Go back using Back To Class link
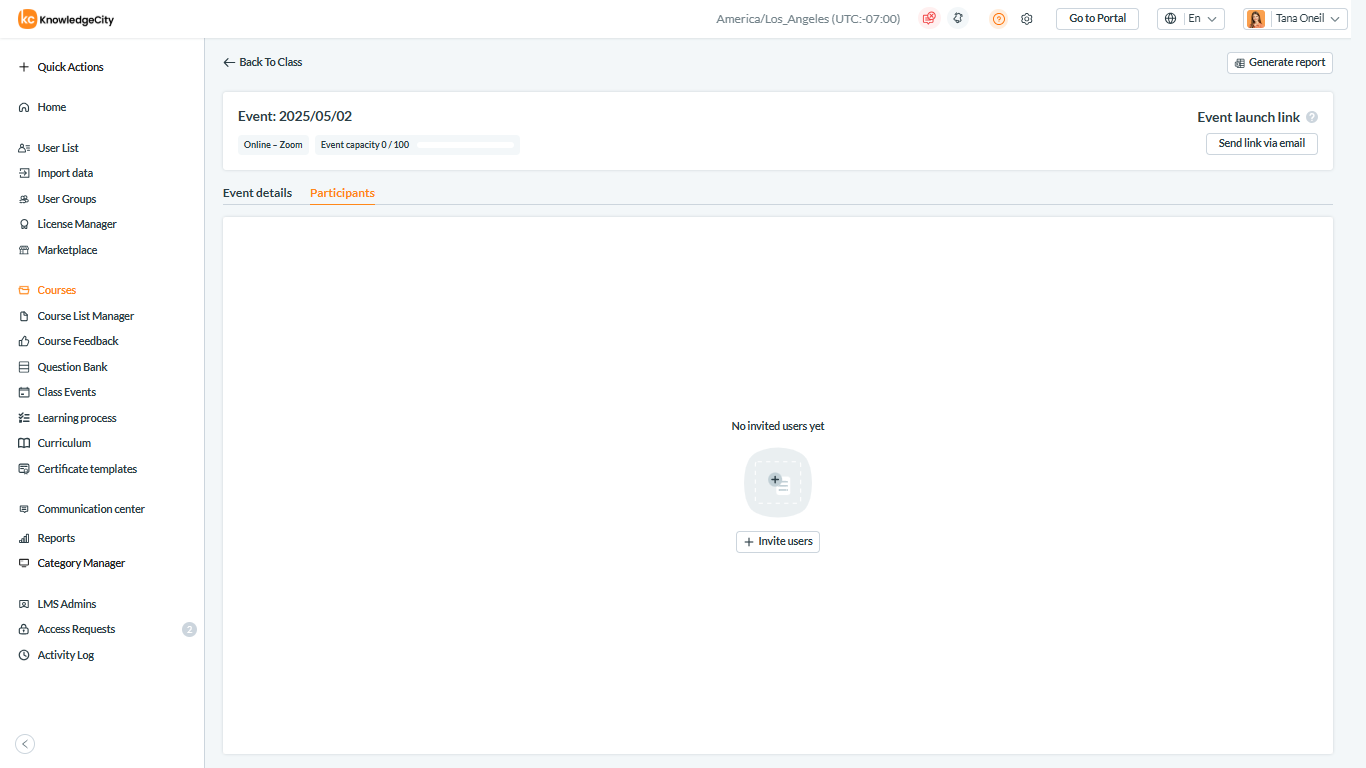The image size is (1366, 768). [x=262, y=62]
